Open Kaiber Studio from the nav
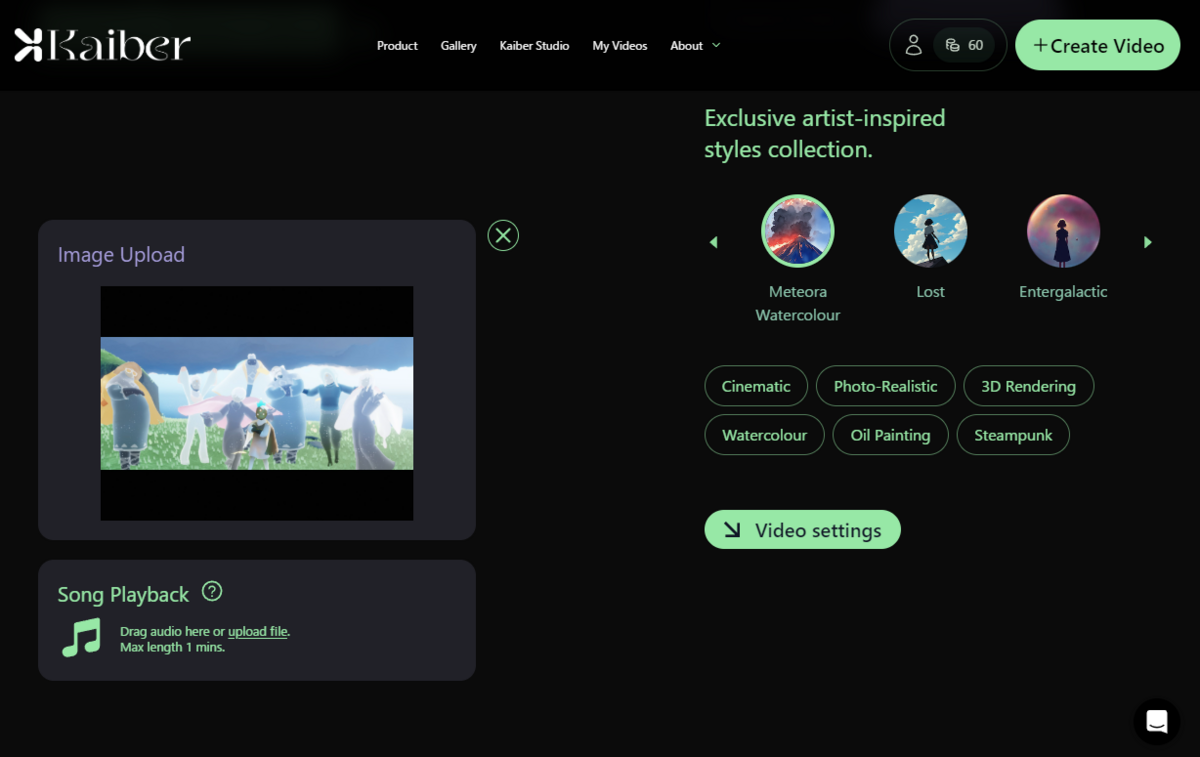Image resolution: width=1200 pixels, height=757 pixels. tap(534, 46)
